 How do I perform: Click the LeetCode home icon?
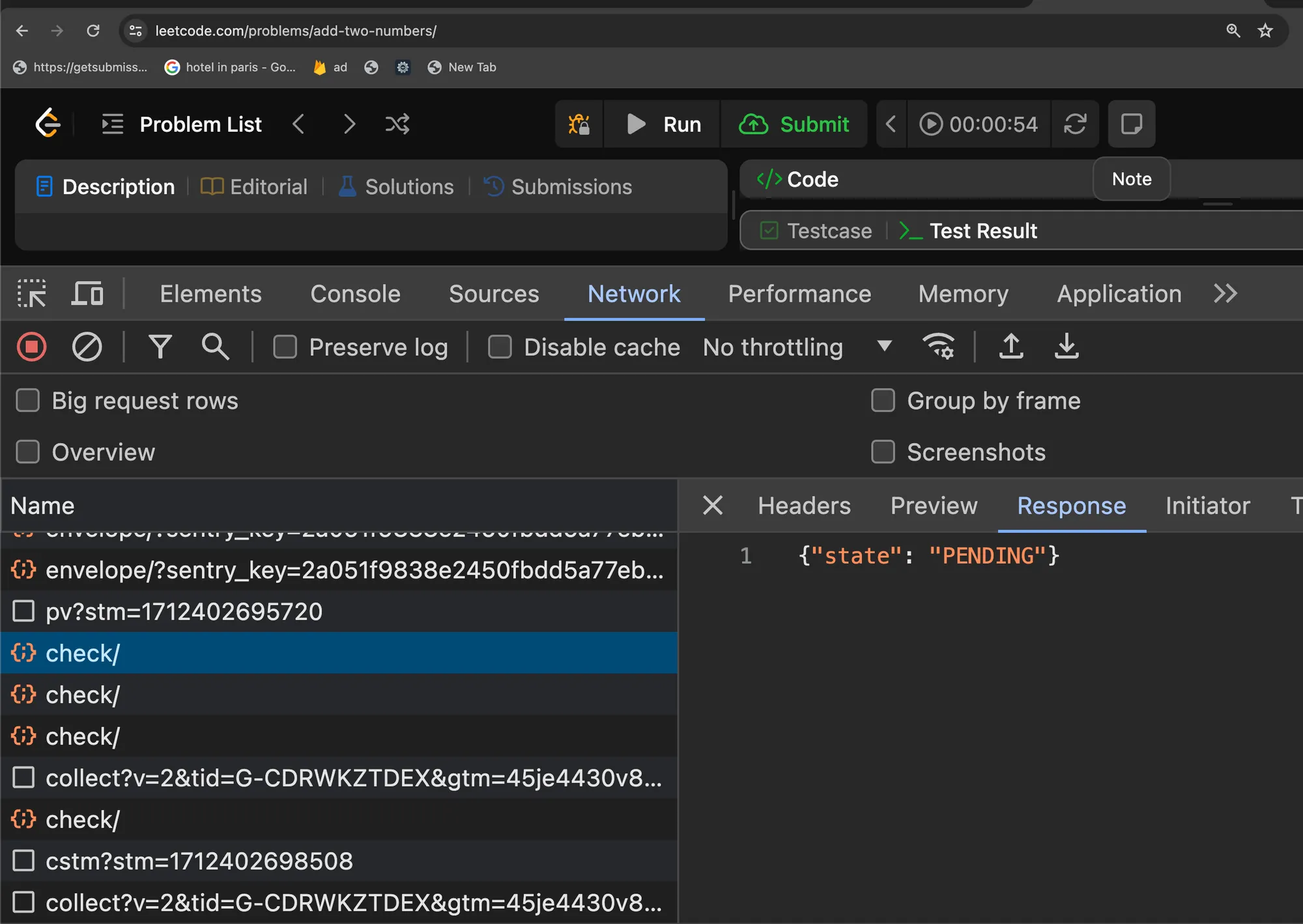coord(48,123)
